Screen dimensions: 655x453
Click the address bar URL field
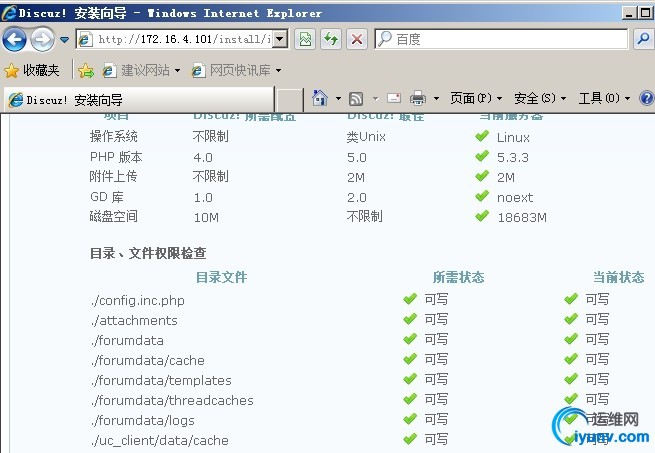[184, 39]
